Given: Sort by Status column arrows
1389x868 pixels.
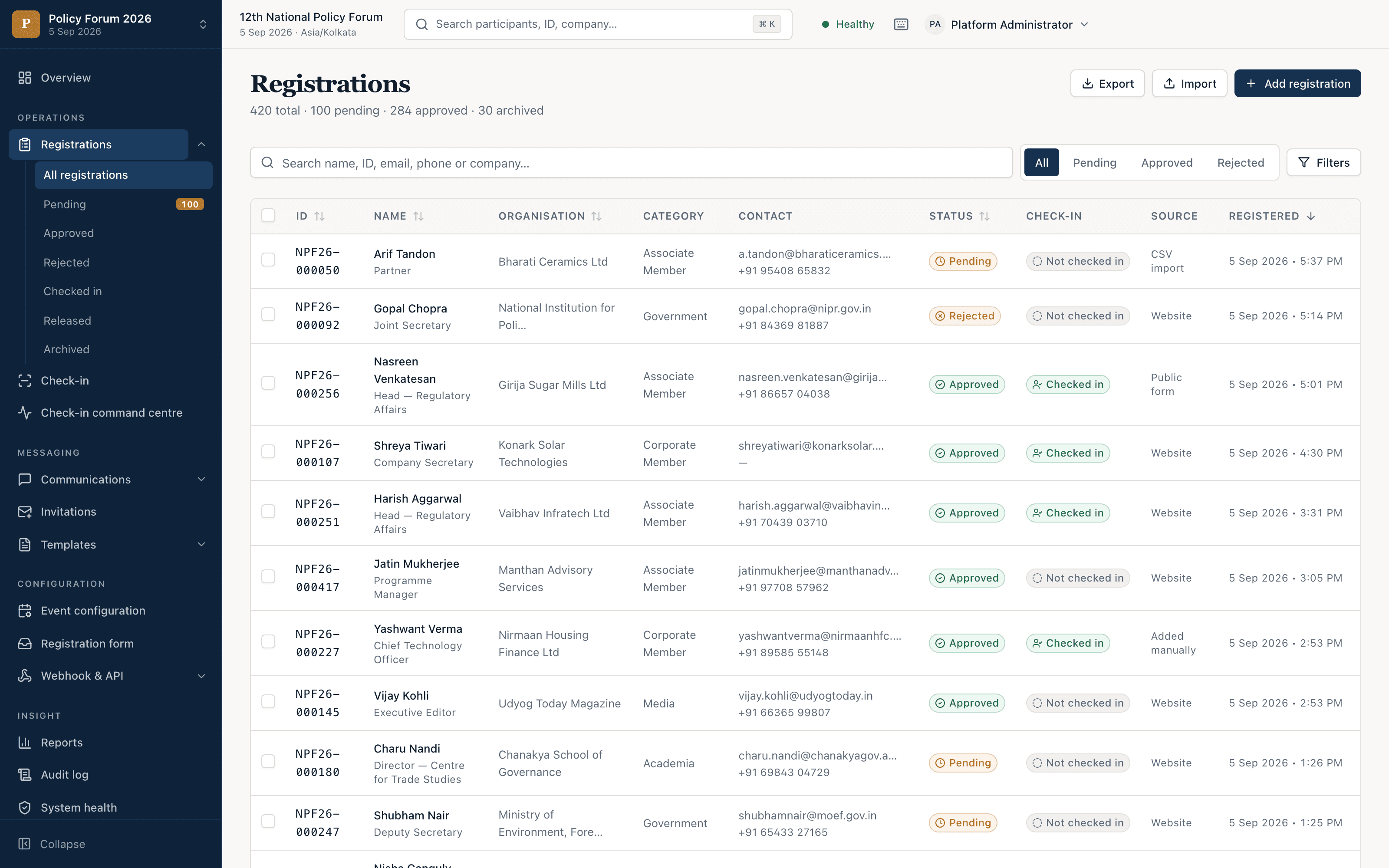Looking at the screenshot, I should pyautogui.click(x=984, y=217).
